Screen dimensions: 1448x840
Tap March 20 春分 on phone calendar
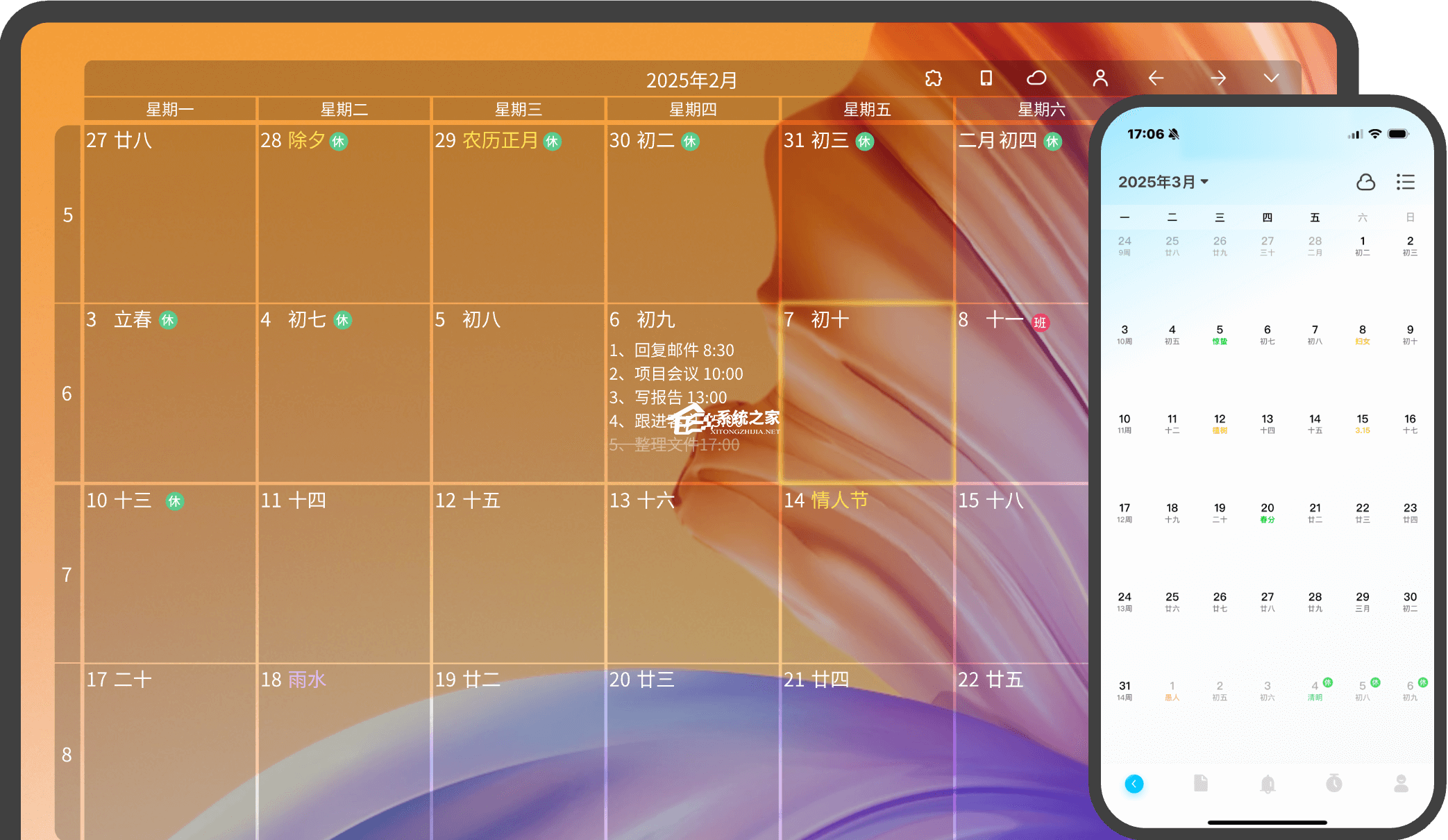pyautogui.click(x=1268, y=512)
